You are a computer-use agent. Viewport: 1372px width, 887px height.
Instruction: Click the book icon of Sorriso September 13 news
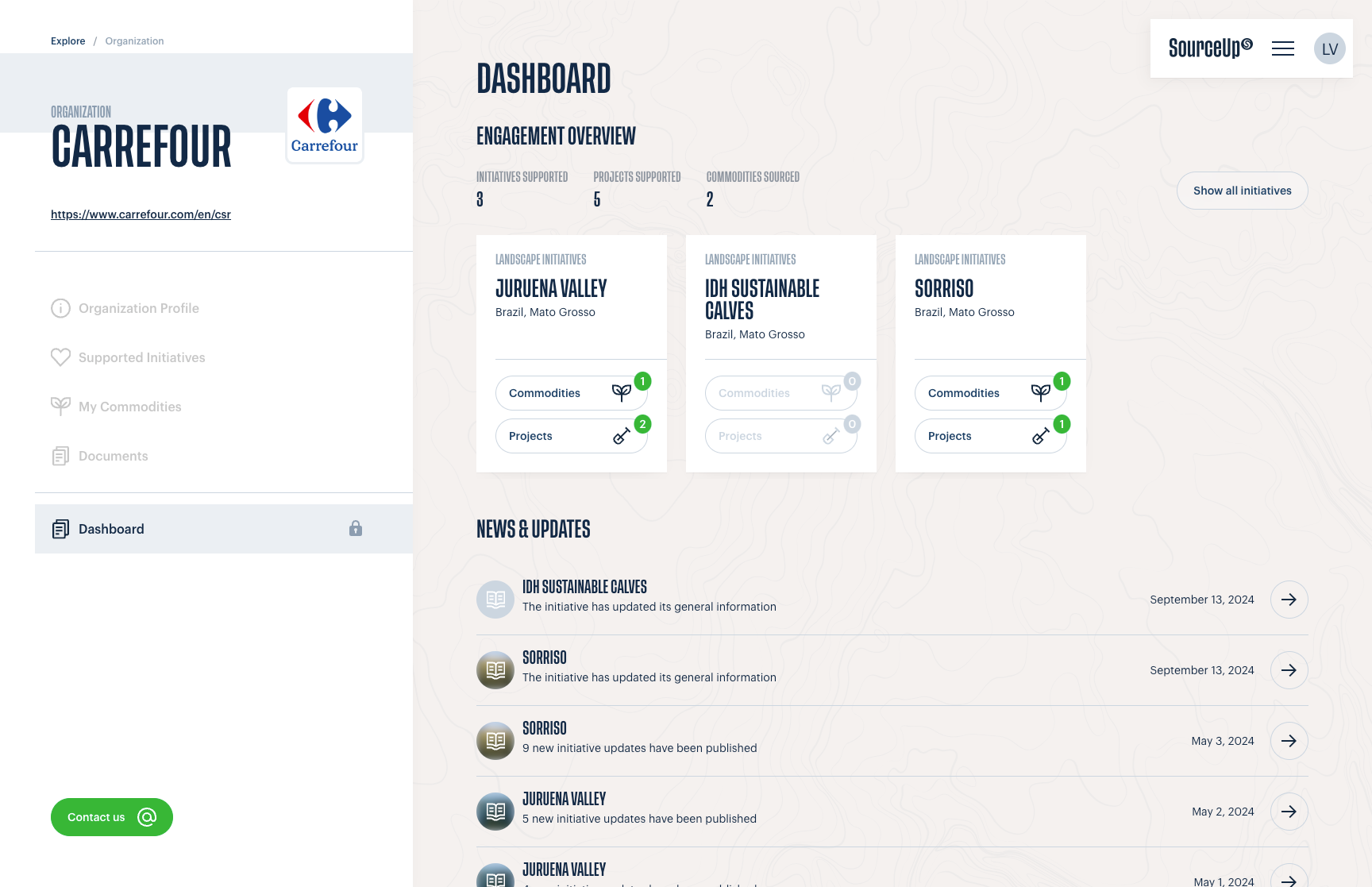[x=495, y=670]
